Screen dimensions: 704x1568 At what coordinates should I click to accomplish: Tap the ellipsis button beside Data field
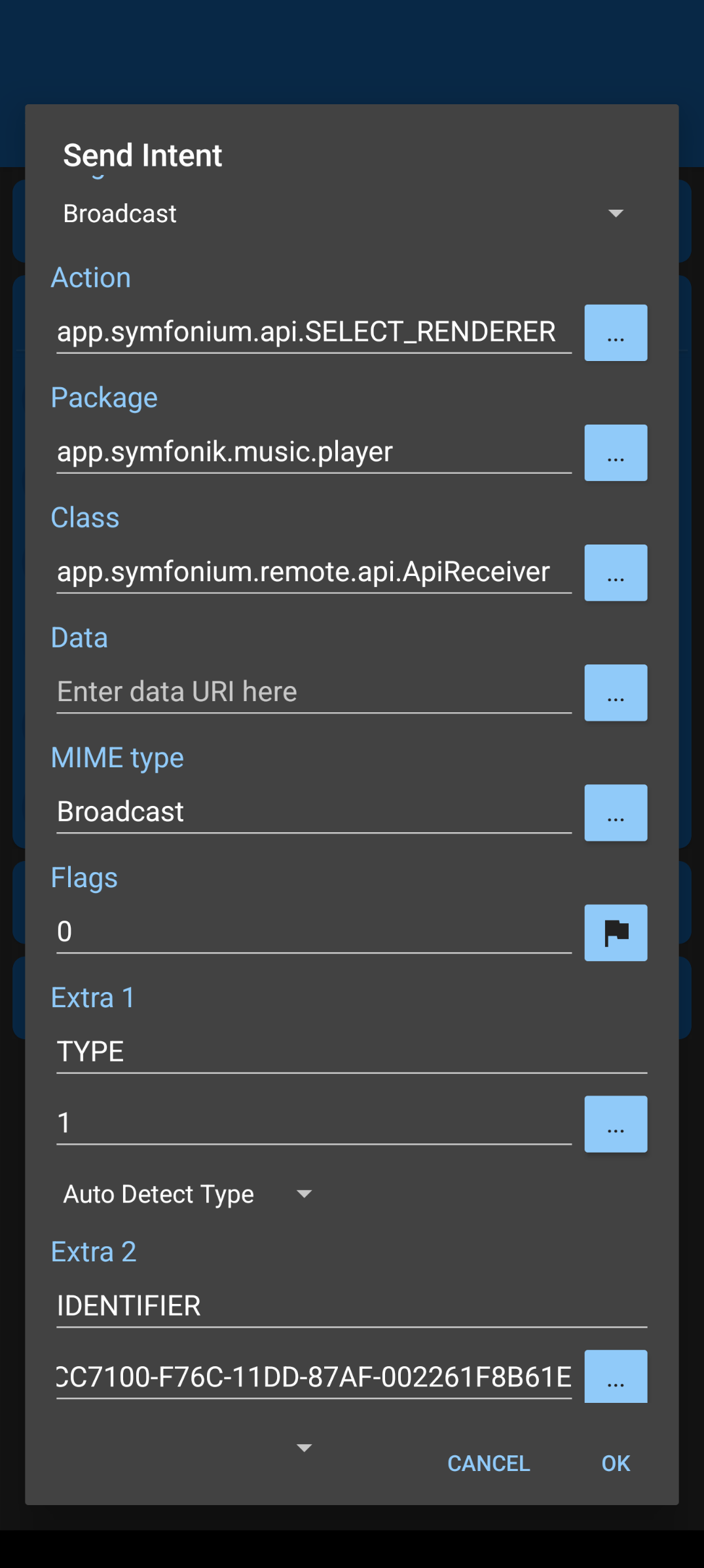click(615, 693)
